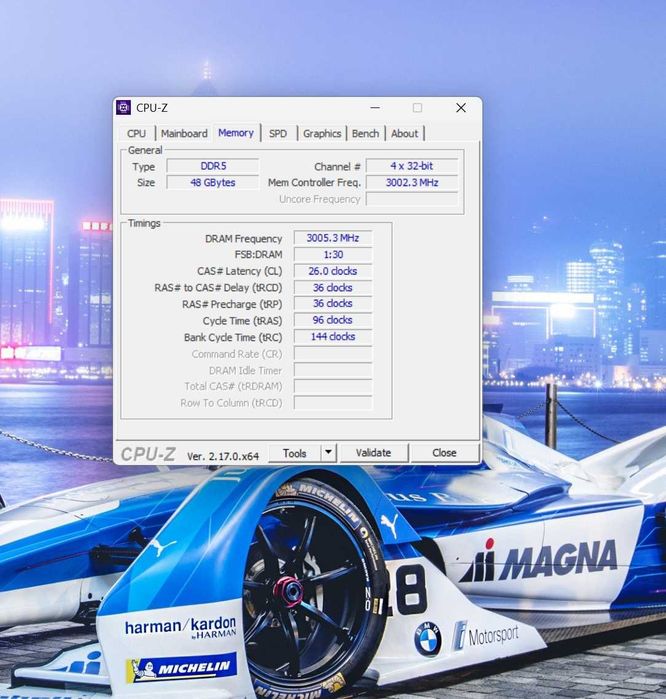The width and height of the screenshot is (666, 699).
Task: Click the 48 GBytes size value
Action: (x=213, y=183)
